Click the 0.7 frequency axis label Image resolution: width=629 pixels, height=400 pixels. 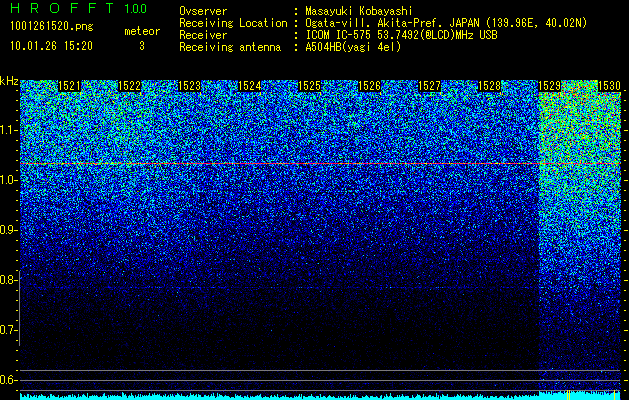coord(7,330)
